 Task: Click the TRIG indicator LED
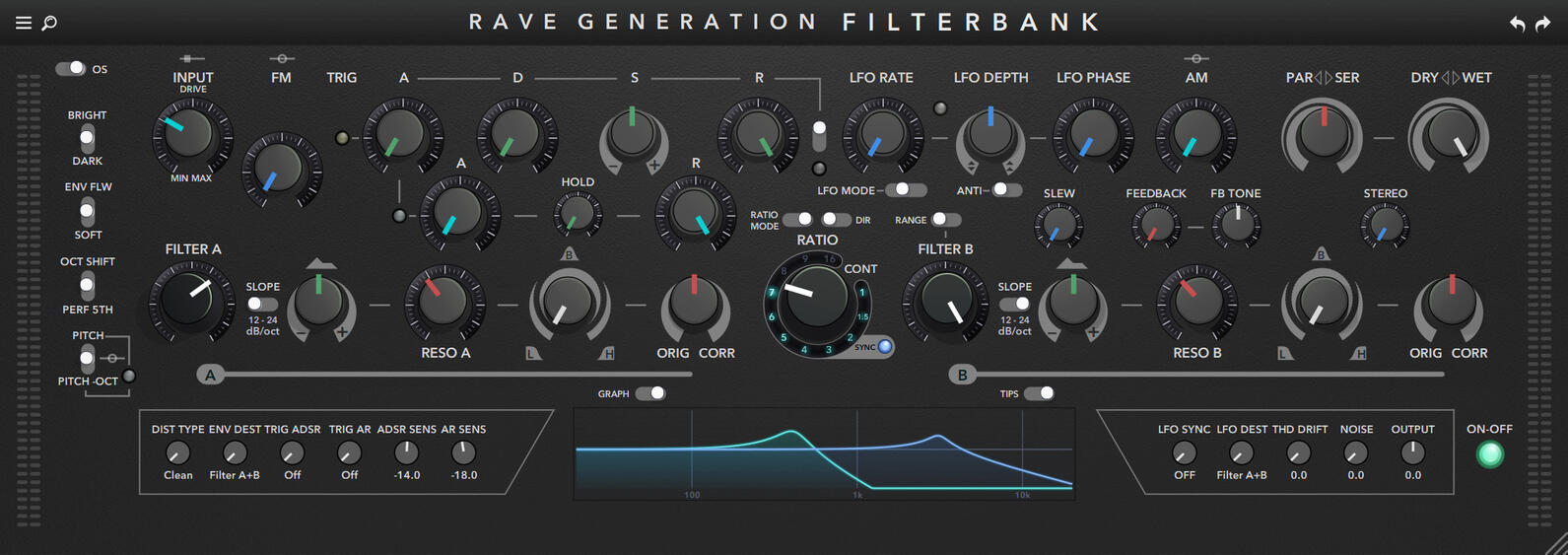342,138
